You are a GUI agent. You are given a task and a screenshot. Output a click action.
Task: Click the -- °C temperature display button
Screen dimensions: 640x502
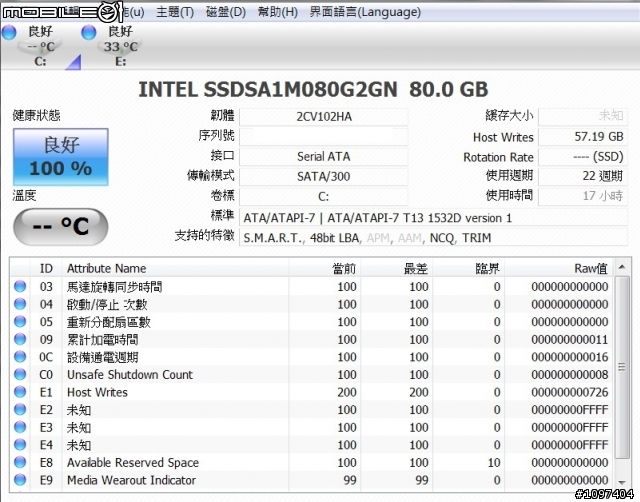tap(61, 227)
